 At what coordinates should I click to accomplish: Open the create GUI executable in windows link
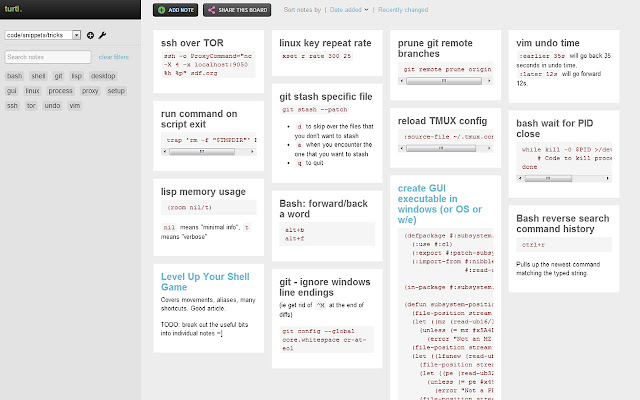pyautogui.click(x=440, y=204)
